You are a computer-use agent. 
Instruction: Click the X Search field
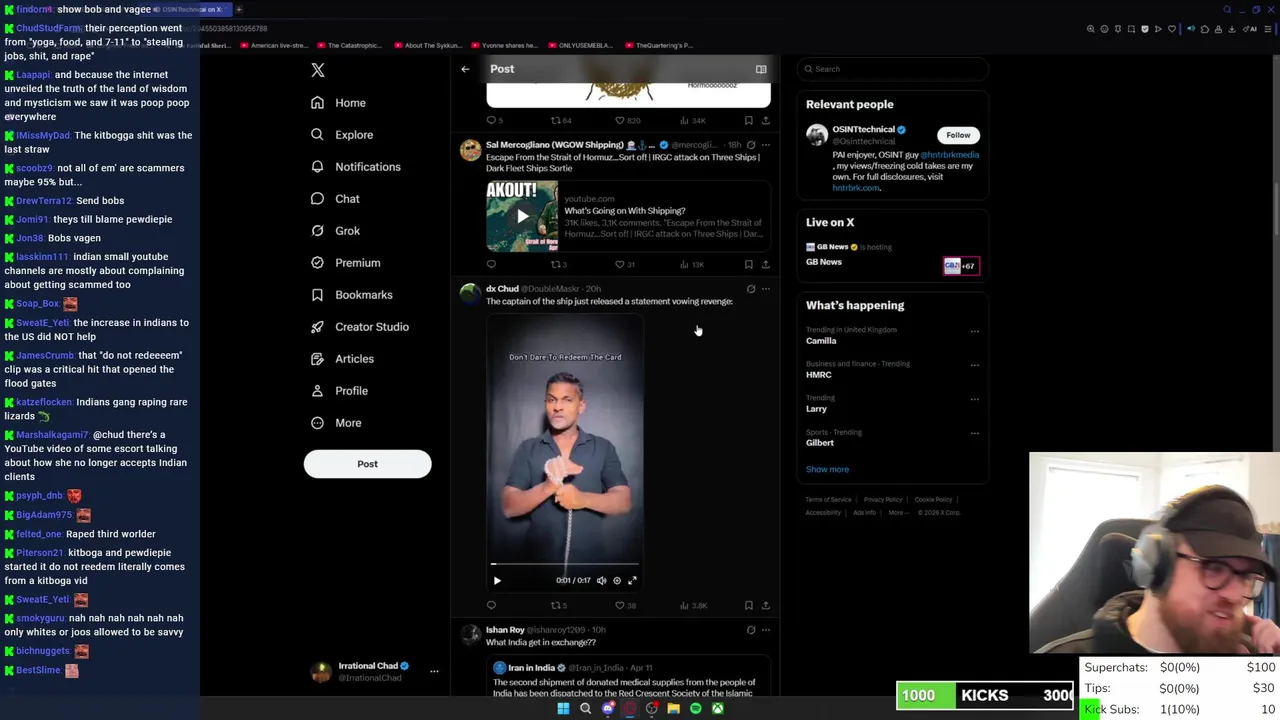pyautogui.click(x=893, y=69)
